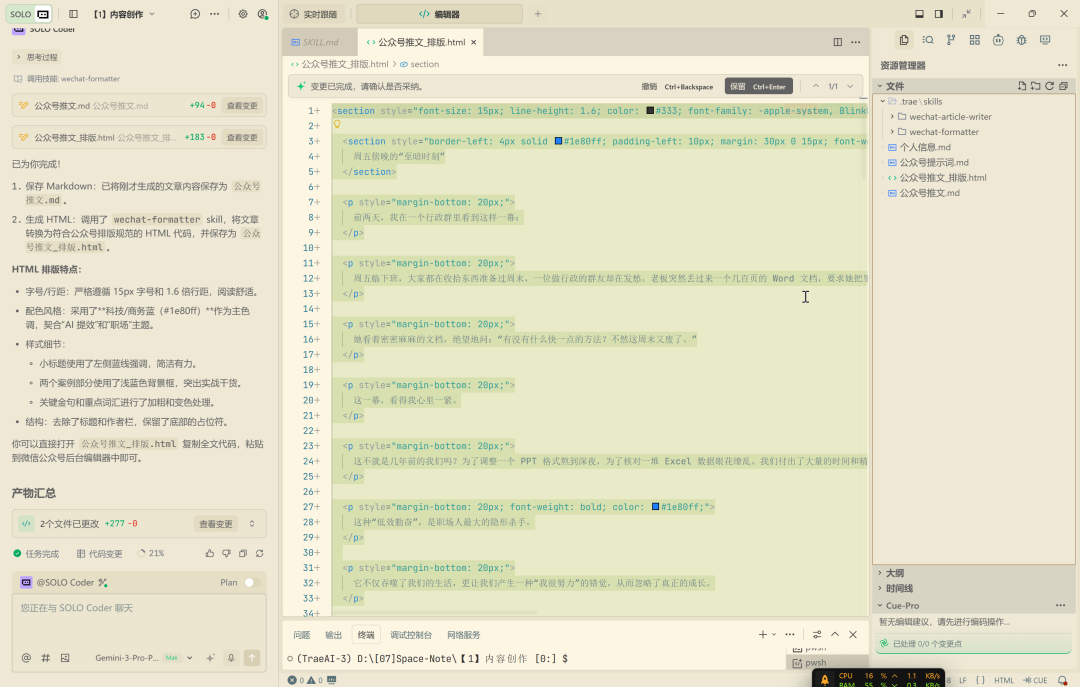
Task: Open the editor more-actions ellipsis
Action: click(855, 42)
